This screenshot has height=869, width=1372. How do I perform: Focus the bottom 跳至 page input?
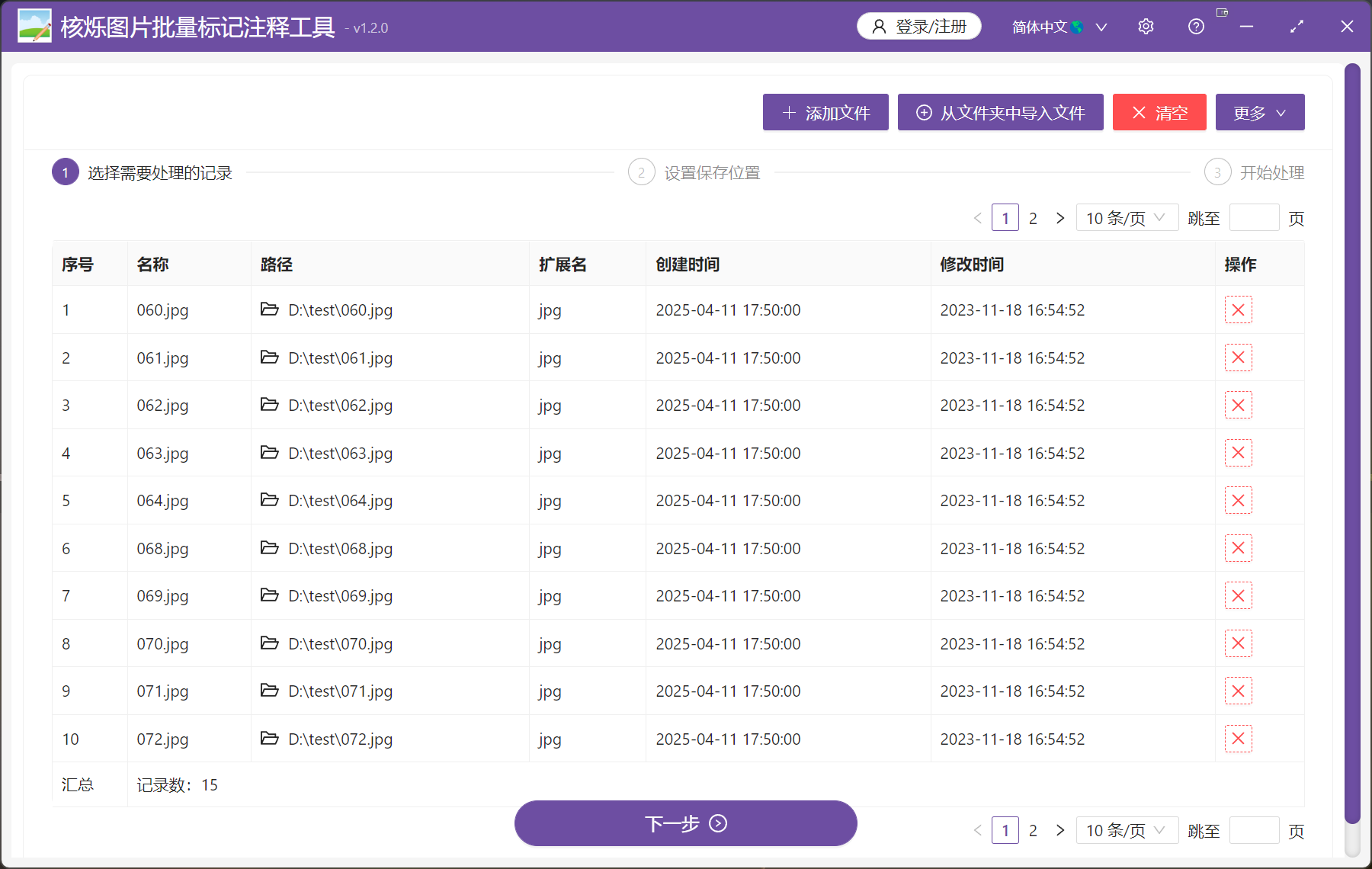coord(1254,830)
